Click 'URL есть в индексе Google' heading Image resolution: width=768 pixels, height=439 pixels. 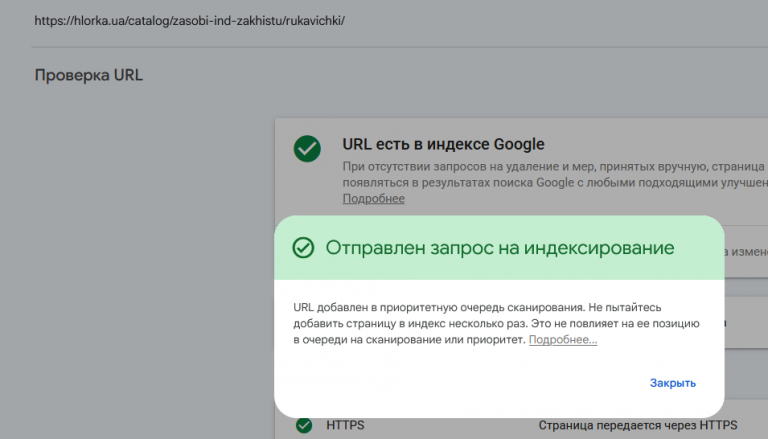click(443, 144)
